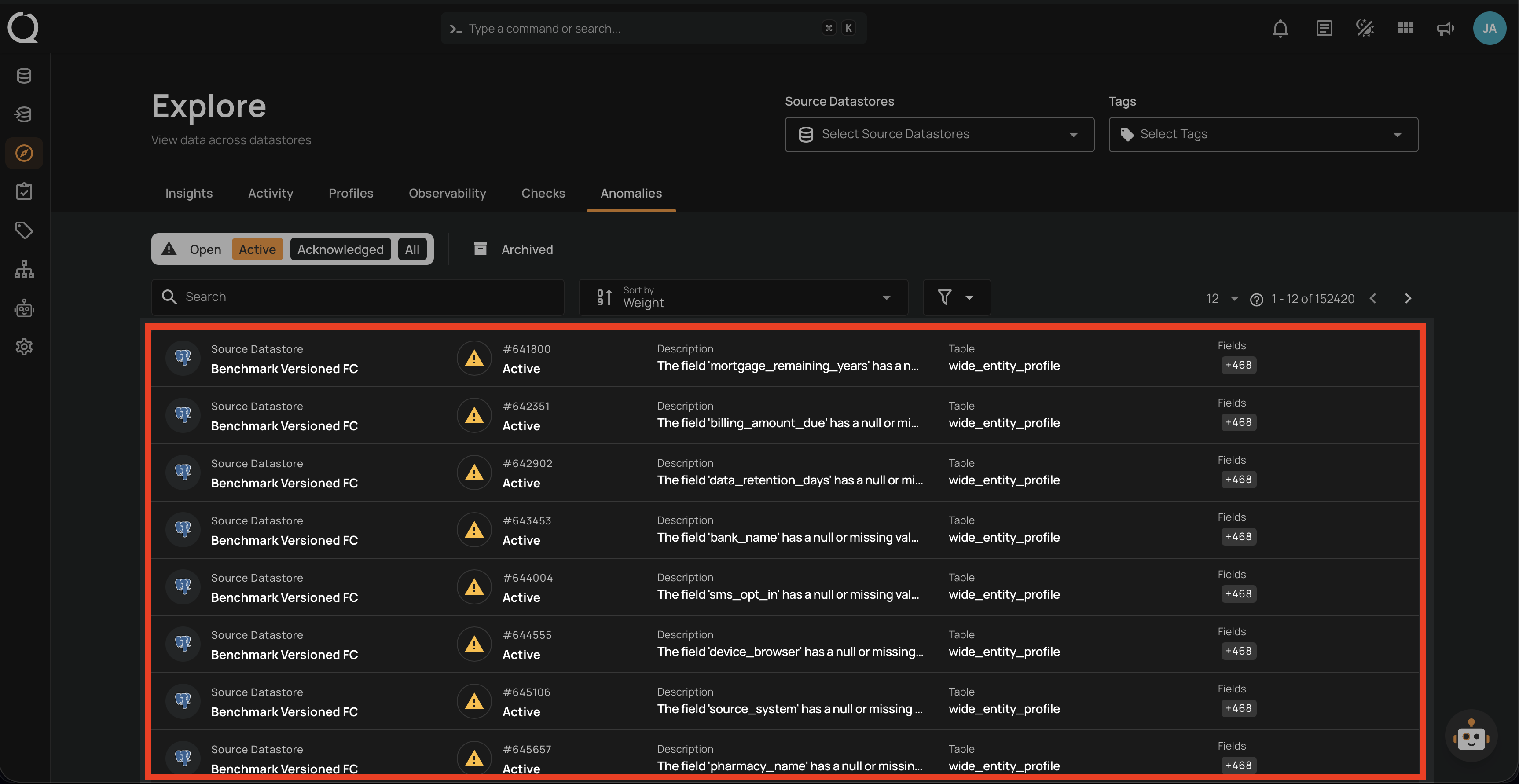Click the Explore compass sidebar icon

click(24, 153)
